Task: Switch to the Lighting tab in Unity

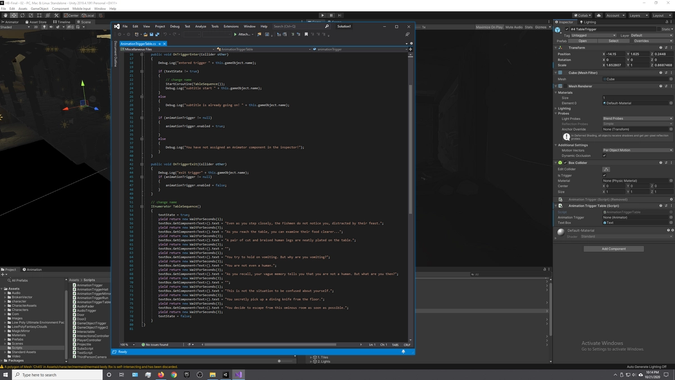Action: (x=588, y=22)
